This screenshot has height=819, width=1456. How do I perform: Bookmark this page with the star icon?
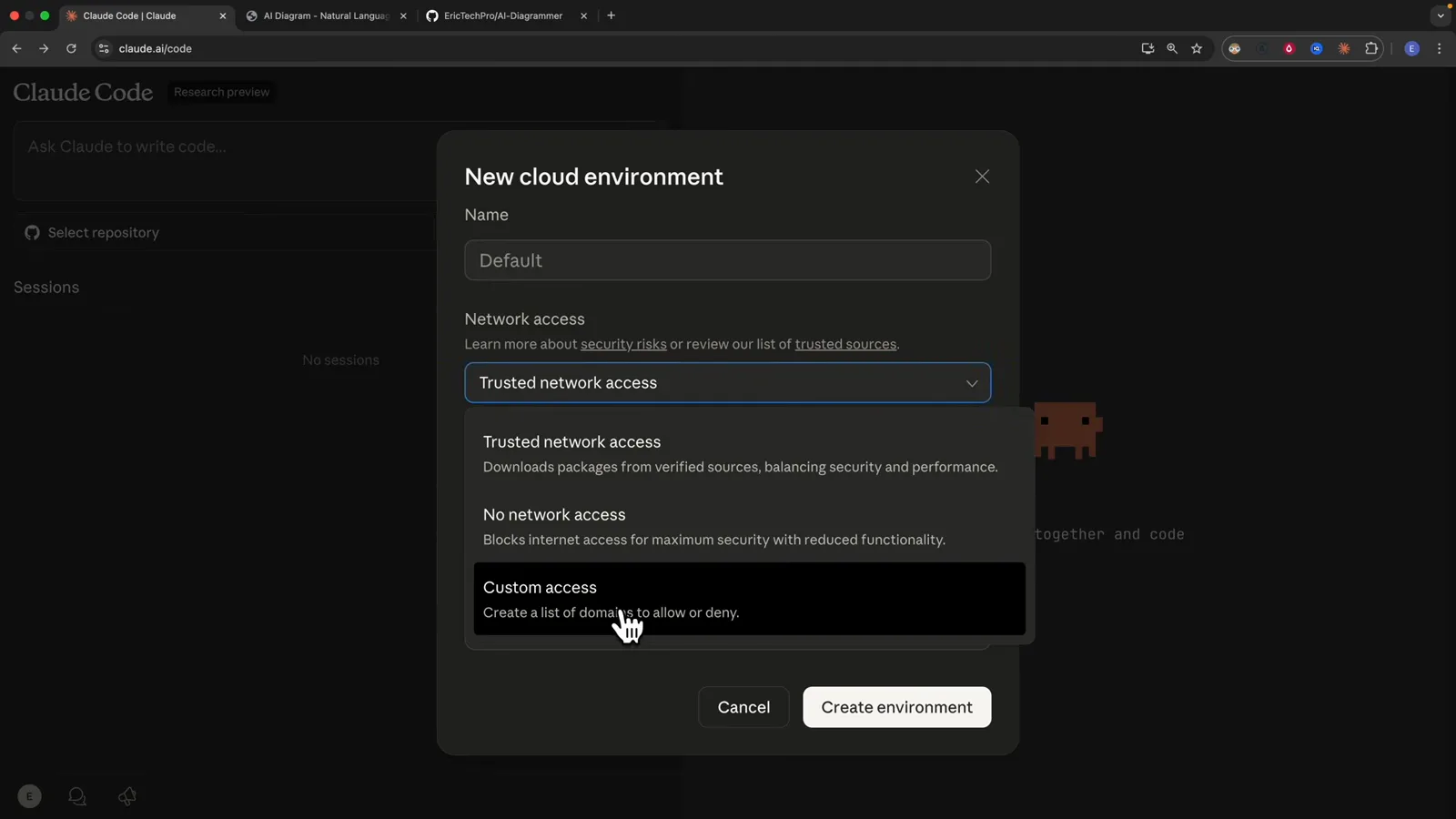[1197, 48]
